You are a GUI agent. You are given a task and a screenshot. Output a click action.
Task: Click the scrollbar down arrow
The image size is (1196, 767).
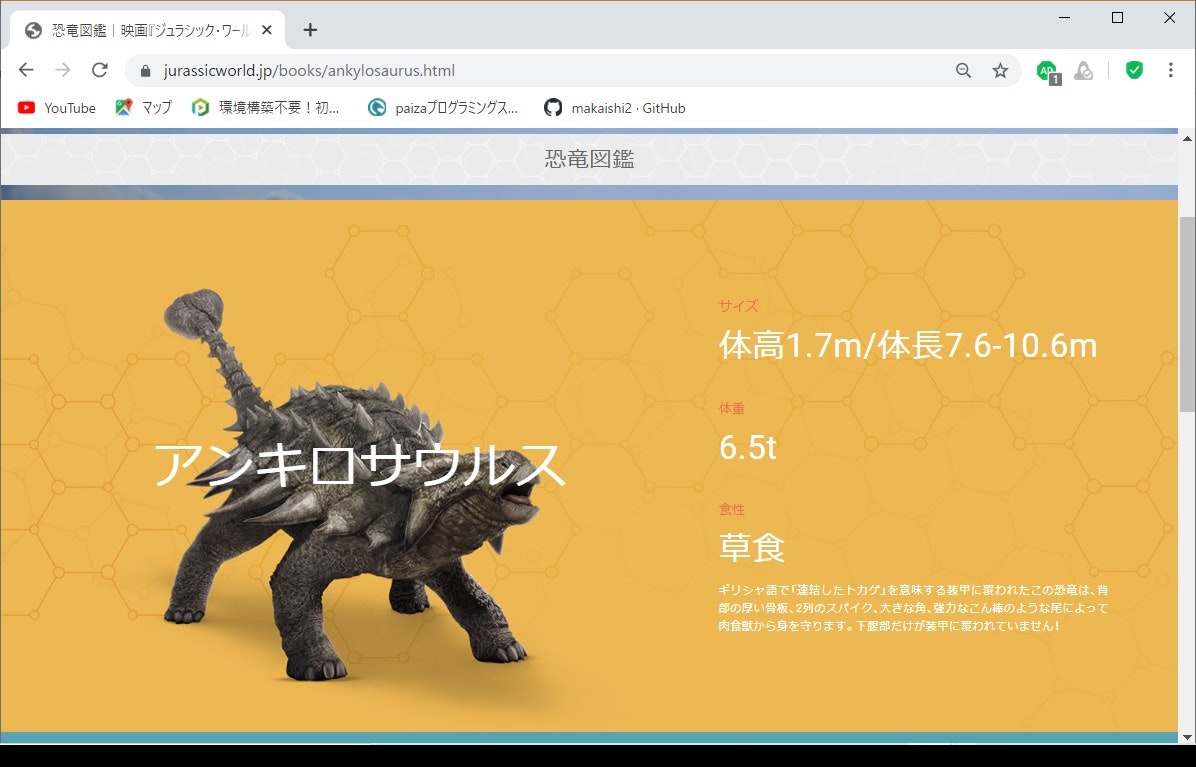pos(1187,737)
